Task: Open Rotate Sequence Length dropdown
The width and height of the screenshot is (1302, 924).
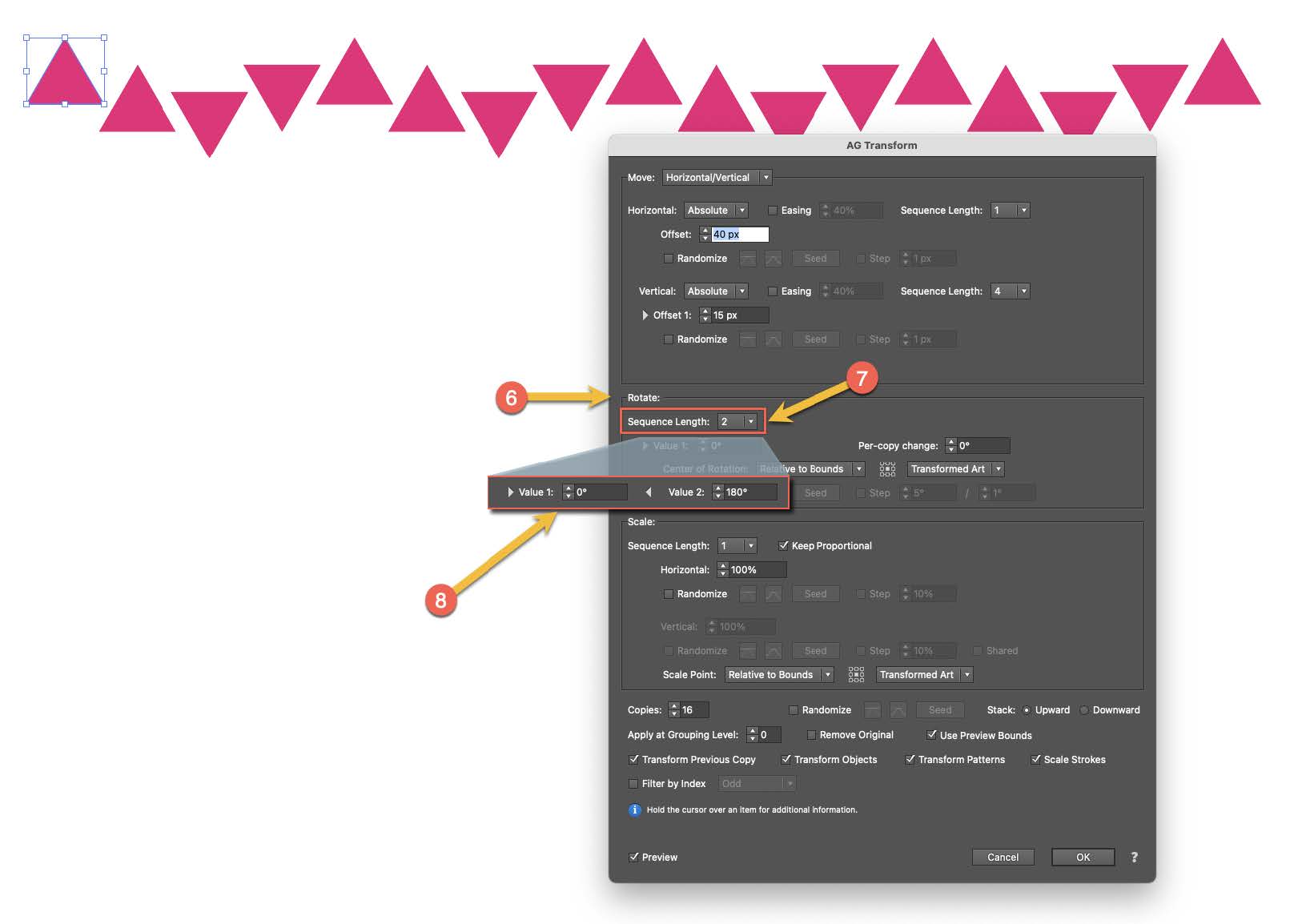Action: (737, 422)
